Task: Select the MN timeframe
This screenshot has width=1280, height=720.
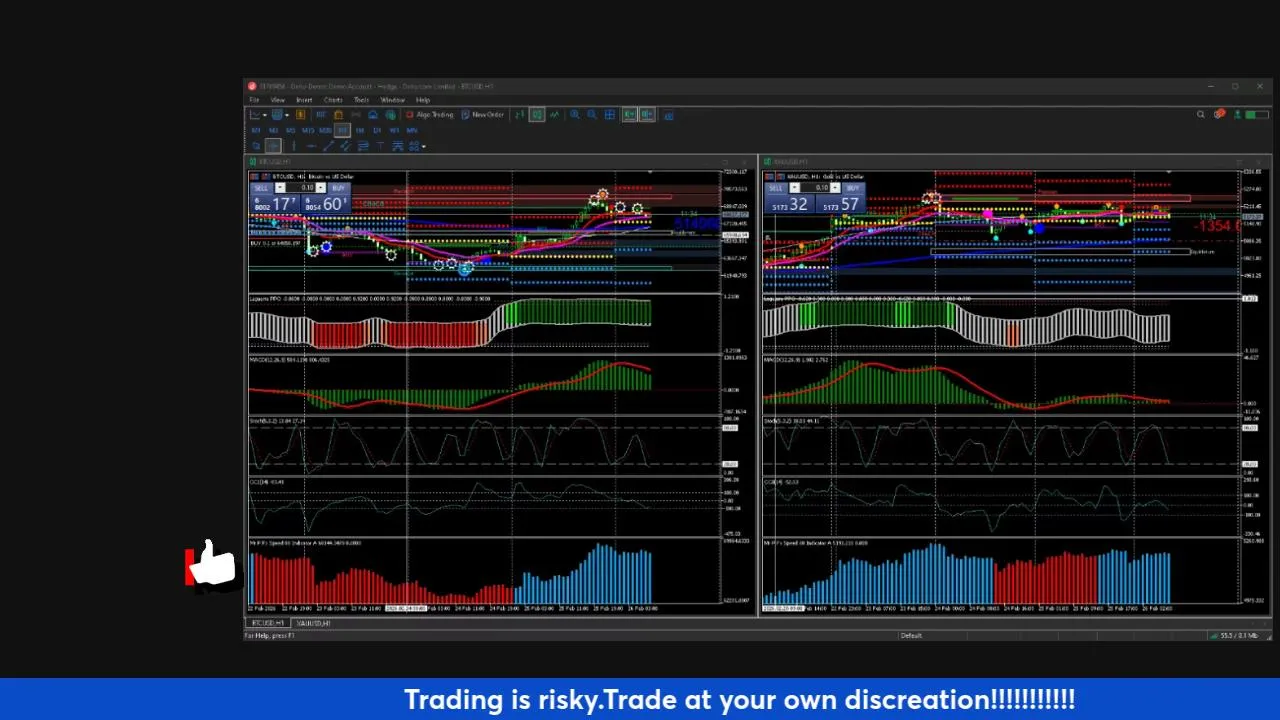Action: pyautogui.click(x=412, y=130)
